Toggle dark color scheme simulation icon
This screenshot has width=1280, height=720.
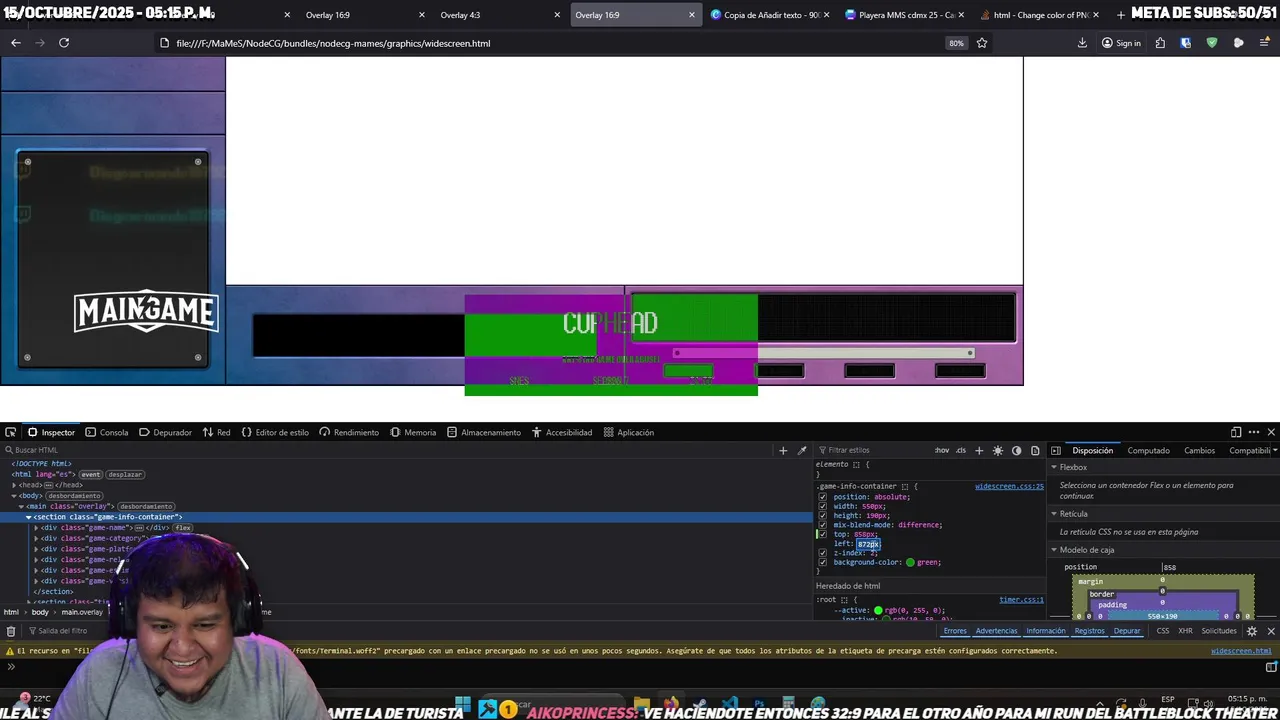1016,450
